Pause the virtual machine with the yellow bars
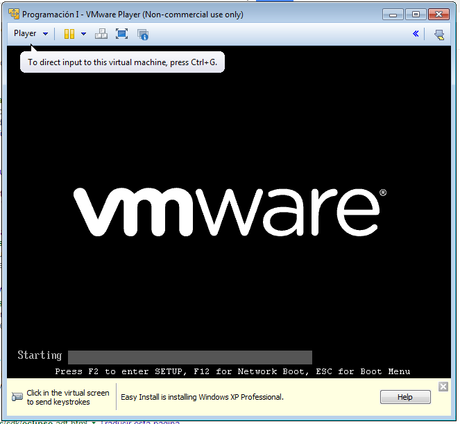 (x=69, y=34)
